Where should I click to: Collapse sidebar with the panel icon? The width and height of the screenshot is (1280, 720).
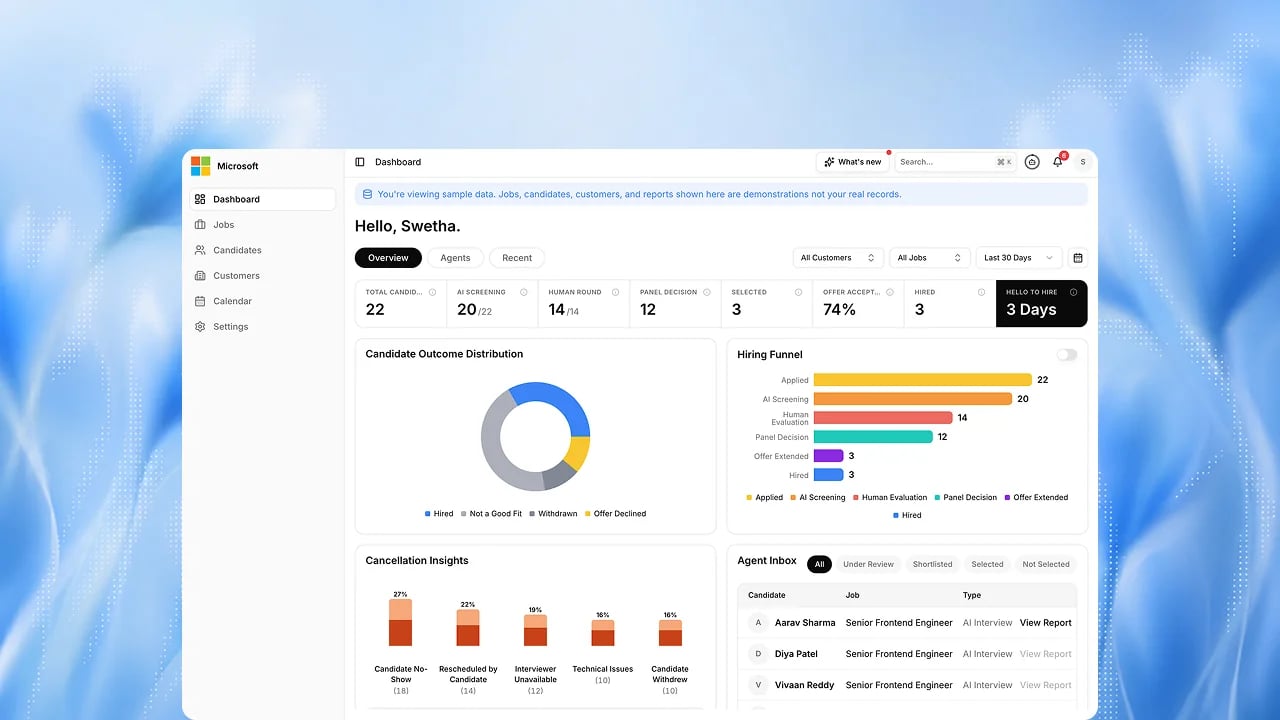point(360,162)
